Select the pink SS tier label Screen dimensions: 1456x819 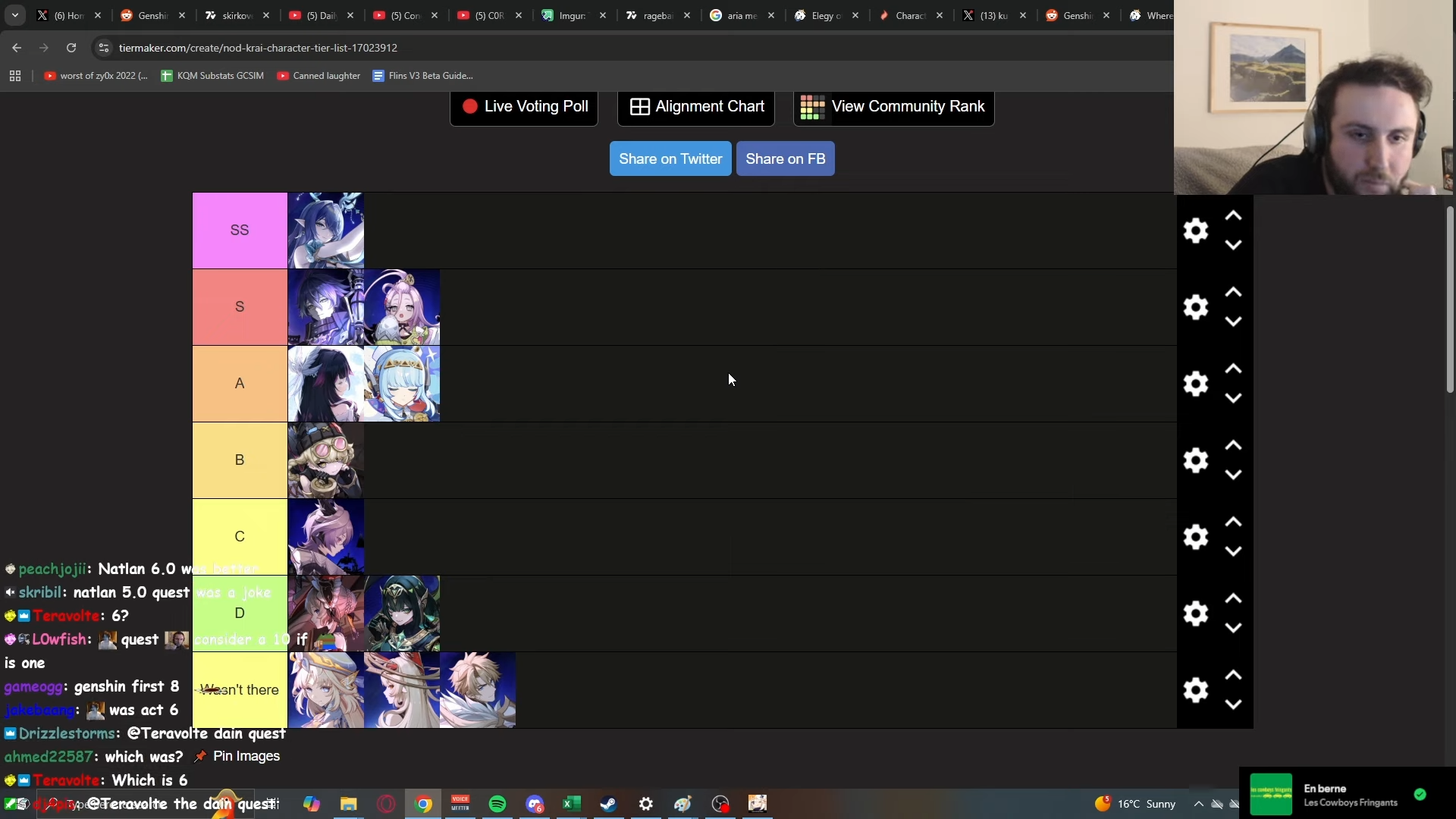point(240,231)
